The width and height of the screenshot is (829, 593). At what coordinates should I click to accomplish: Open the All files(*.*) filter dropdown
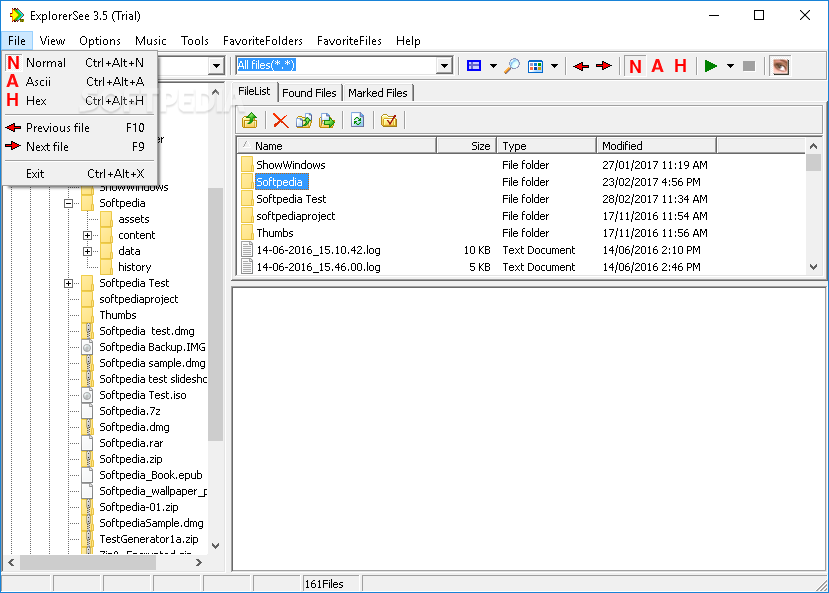445,66
